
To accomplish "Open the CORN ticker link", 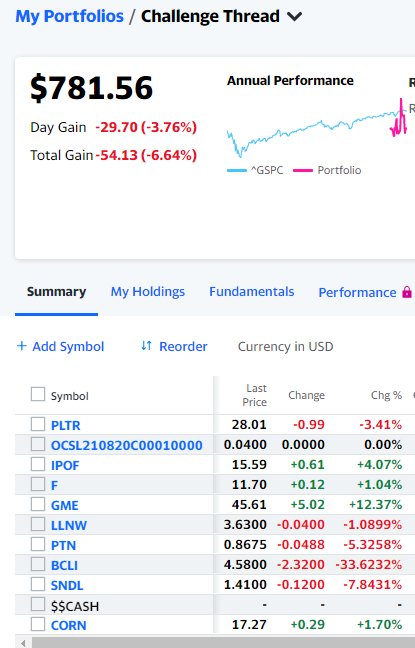I will tap(69, 625).
